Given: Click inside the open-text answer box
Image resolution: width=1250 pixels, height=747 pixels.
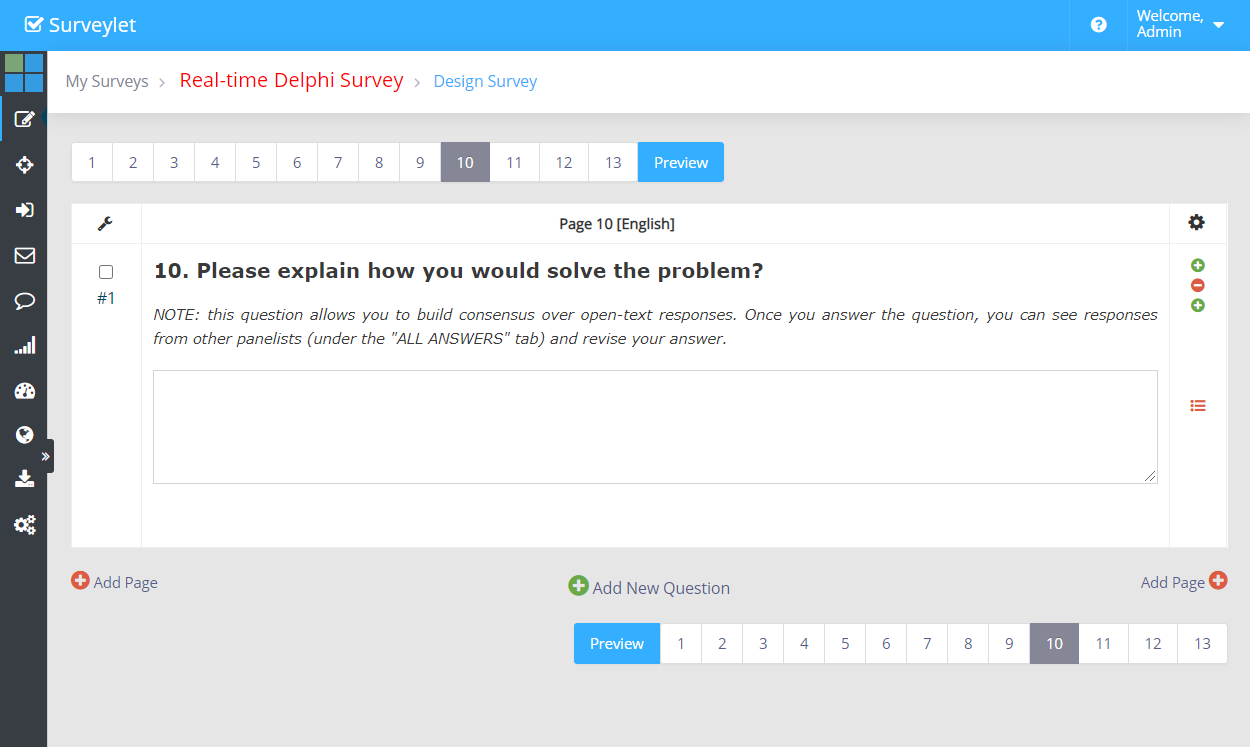Looking at the screenshot, I should click(654, 427).
